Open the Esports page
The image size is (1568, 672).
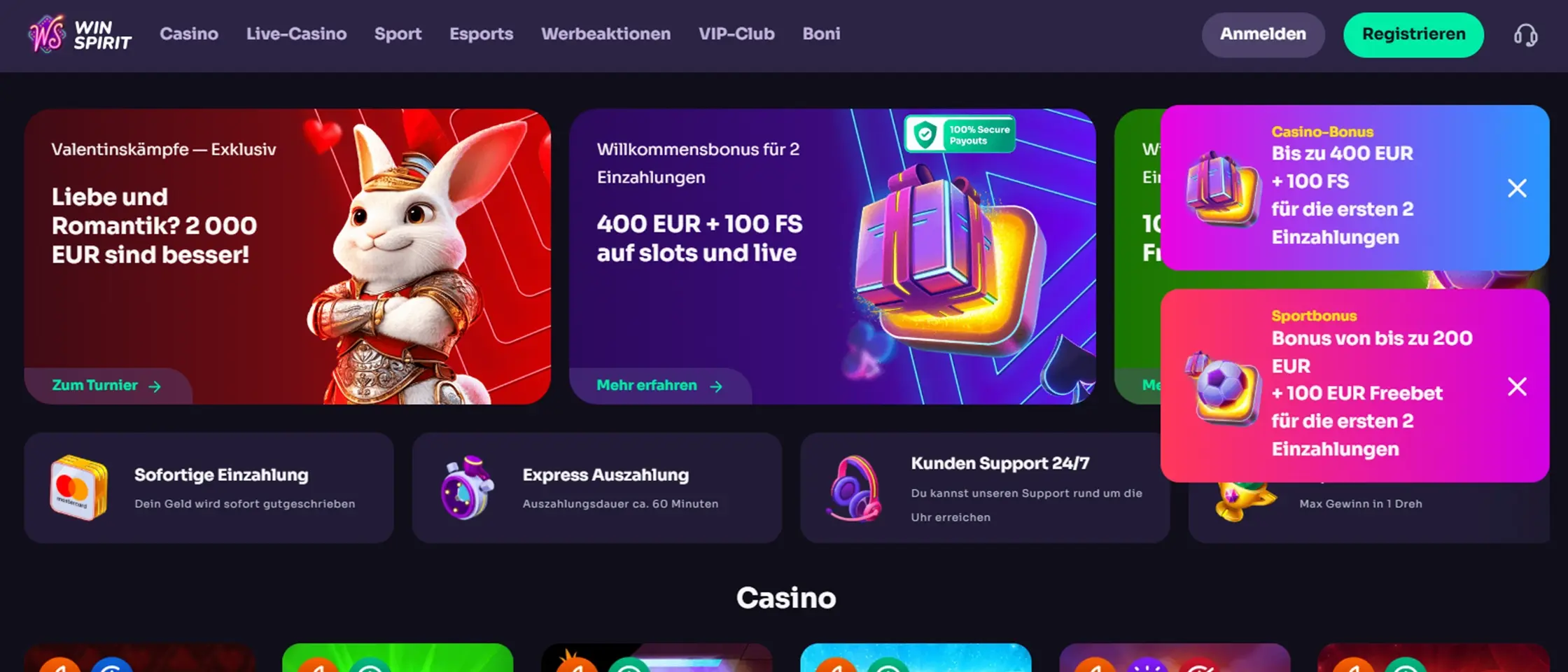click(x=482, y=34)
